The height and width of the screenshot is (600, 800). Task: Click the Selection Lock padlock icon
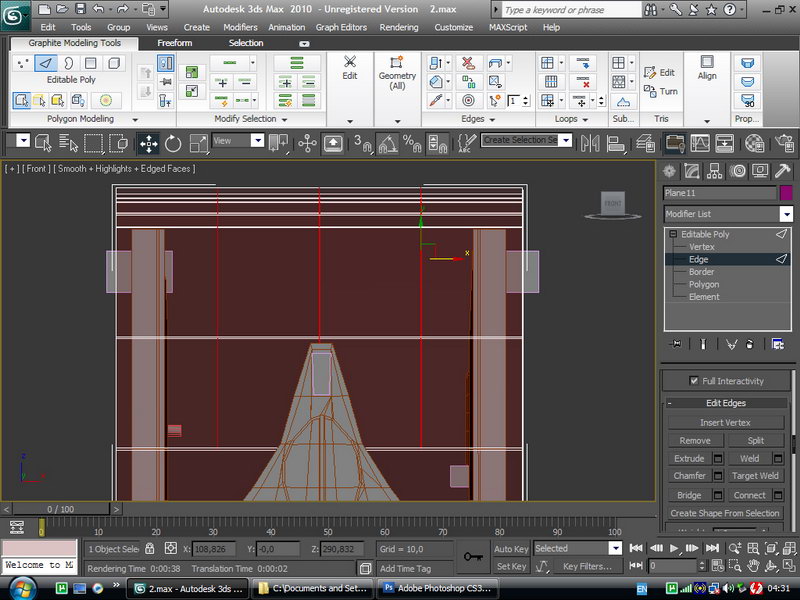150,549
